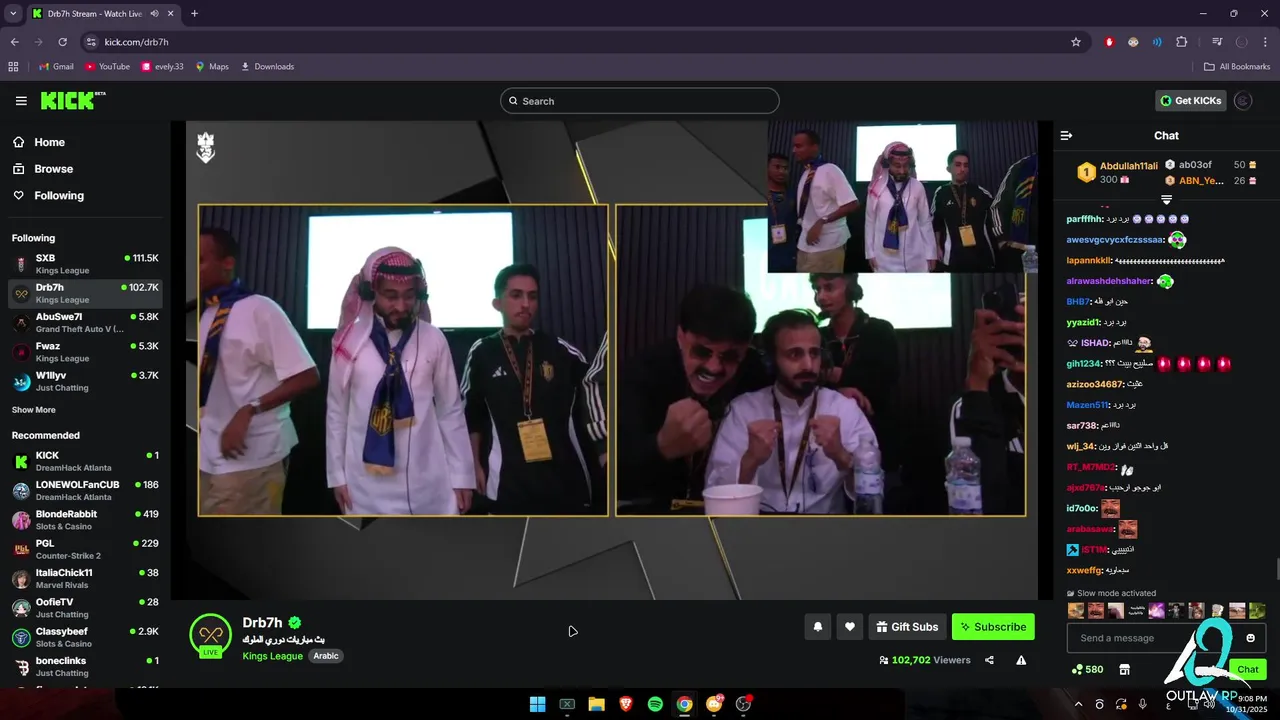Viewport: 1280px width, 720px height.
Task: Open Brave browser from taskbar
Action: click(x=626, y=704)
